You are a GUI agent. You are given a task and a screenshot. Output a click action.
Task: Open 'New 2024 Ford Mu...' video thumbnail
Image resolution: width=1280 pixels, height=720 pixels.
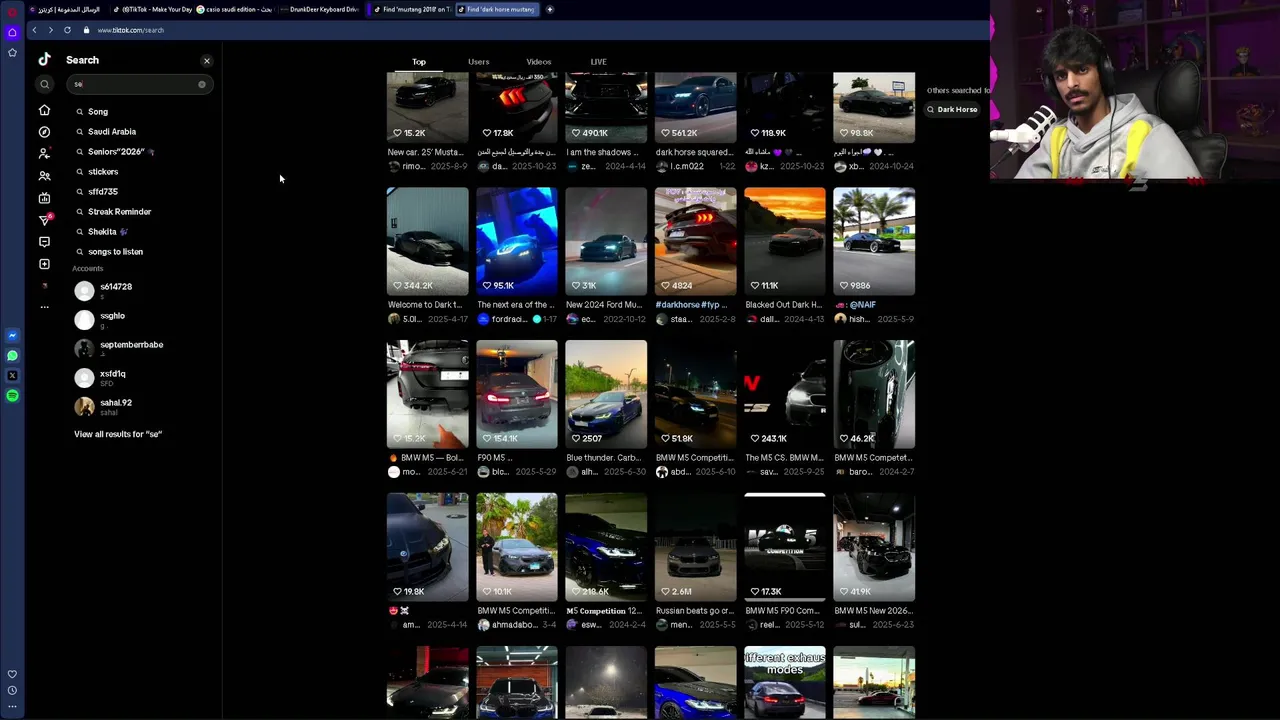click(x=606, y=241)
